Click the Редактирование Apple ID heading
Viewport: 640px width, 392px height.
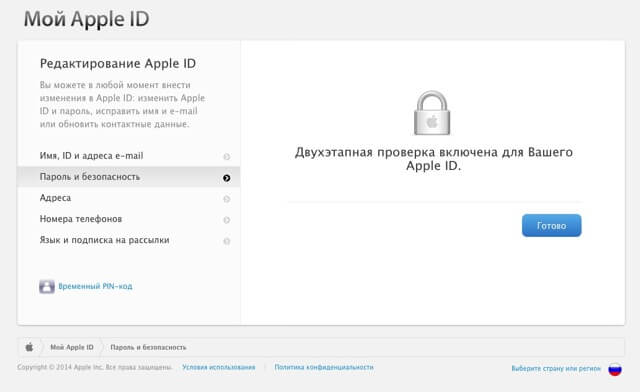[x=118, y=64]
